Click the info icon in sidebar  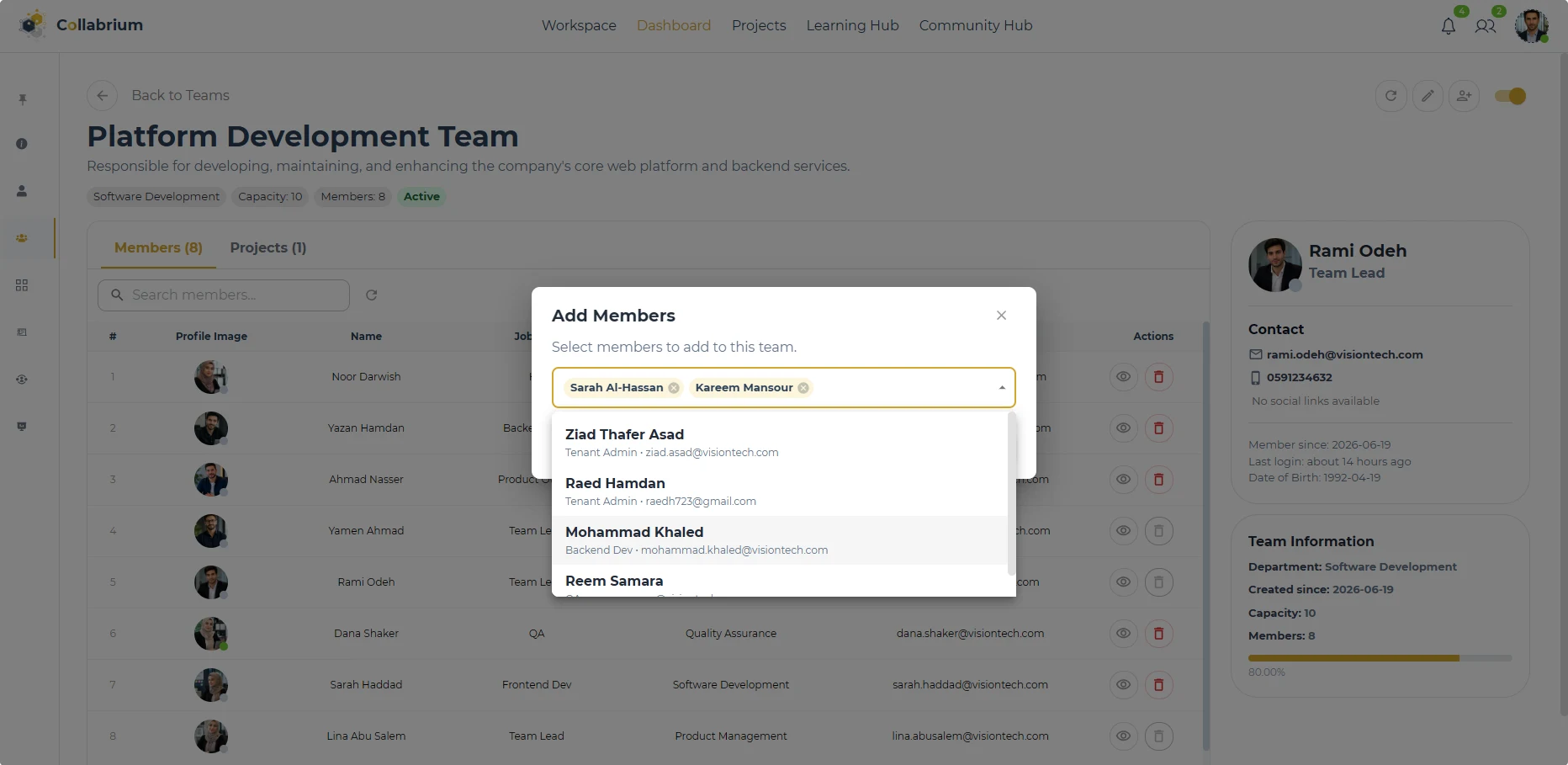click(22, 144)
